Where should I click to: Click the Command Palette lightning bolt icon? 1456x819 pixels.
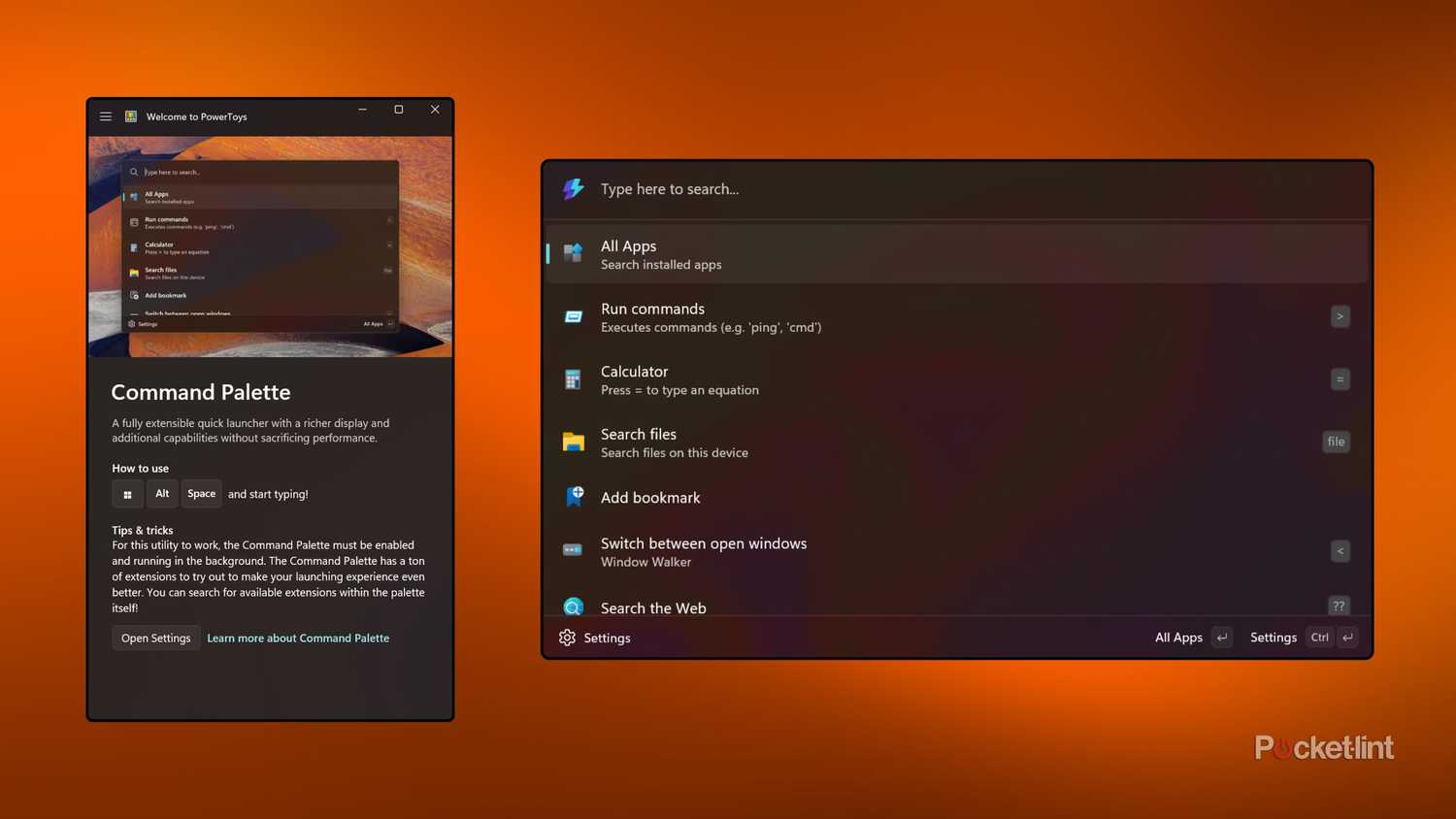coord(574,188)
